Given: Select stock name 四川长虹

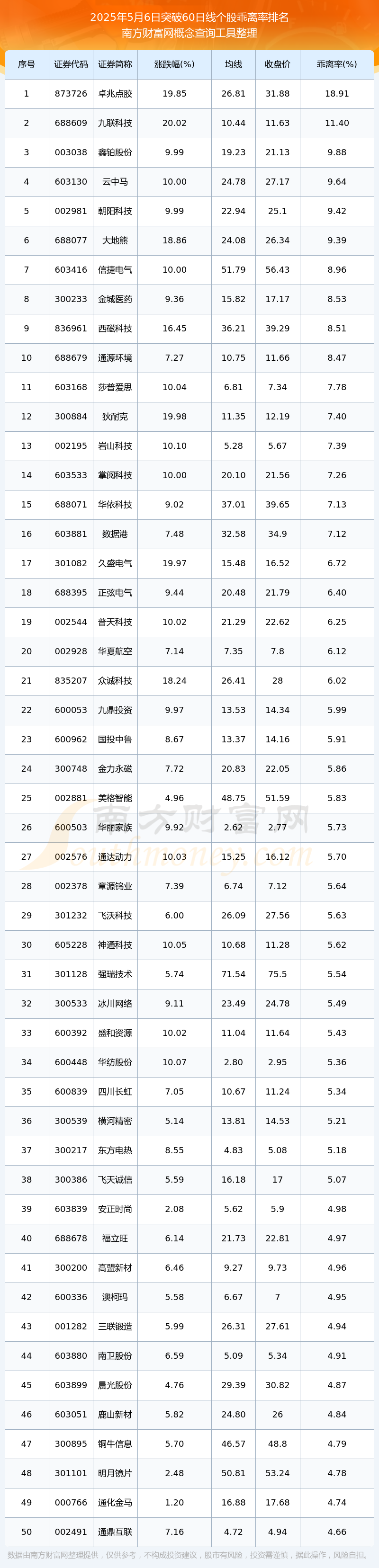Looking at the screenshot, I should (115, 1091).
